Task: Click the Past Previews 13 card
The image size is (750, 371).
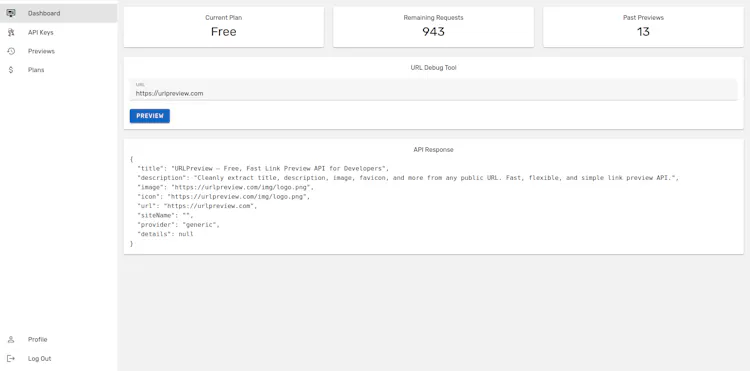Action: (x=643, y=27)
